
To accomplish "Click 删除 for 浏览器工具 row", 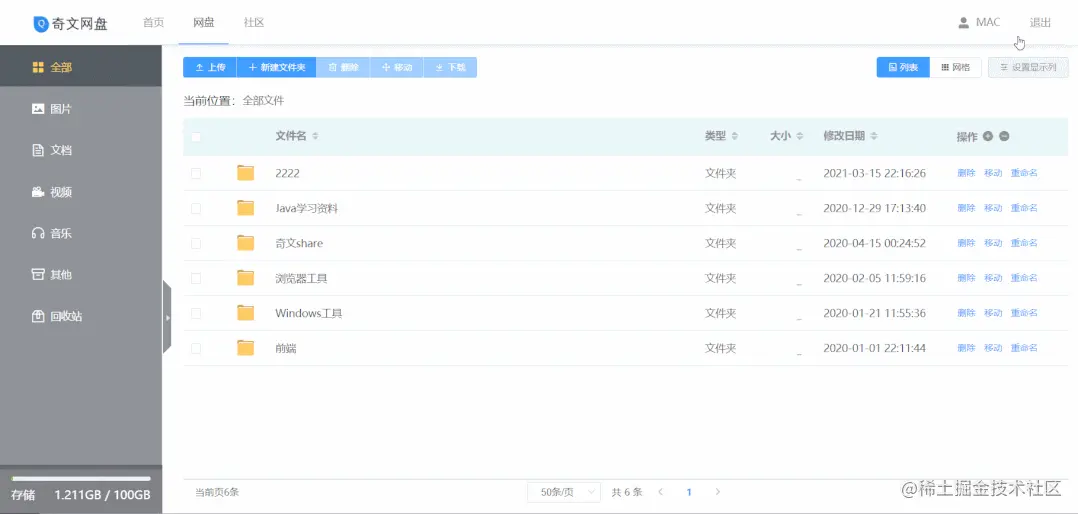I will coord(966,278).
